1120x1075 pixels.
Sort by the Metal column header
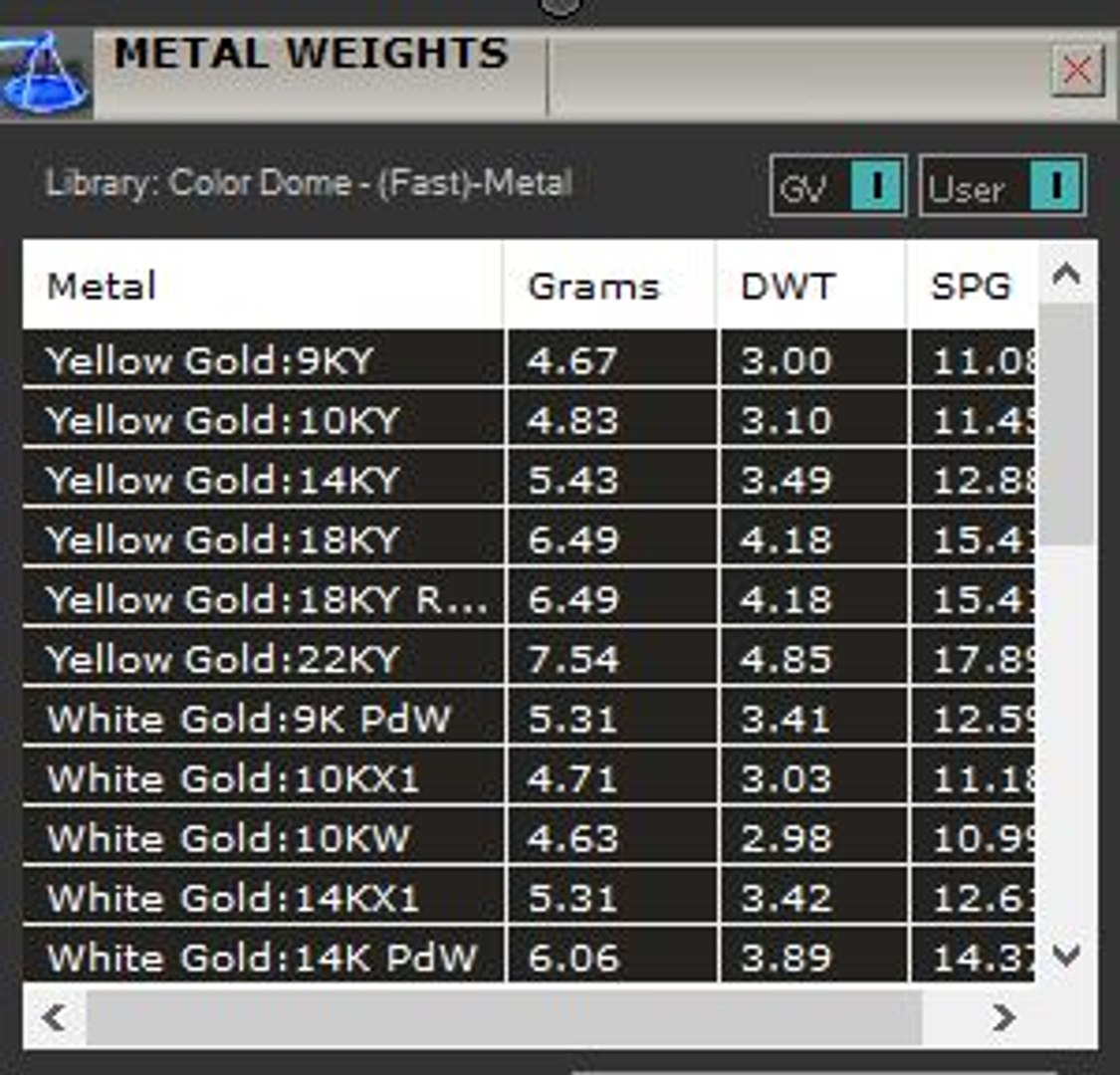pyautogui.click(x=263, y=286)
